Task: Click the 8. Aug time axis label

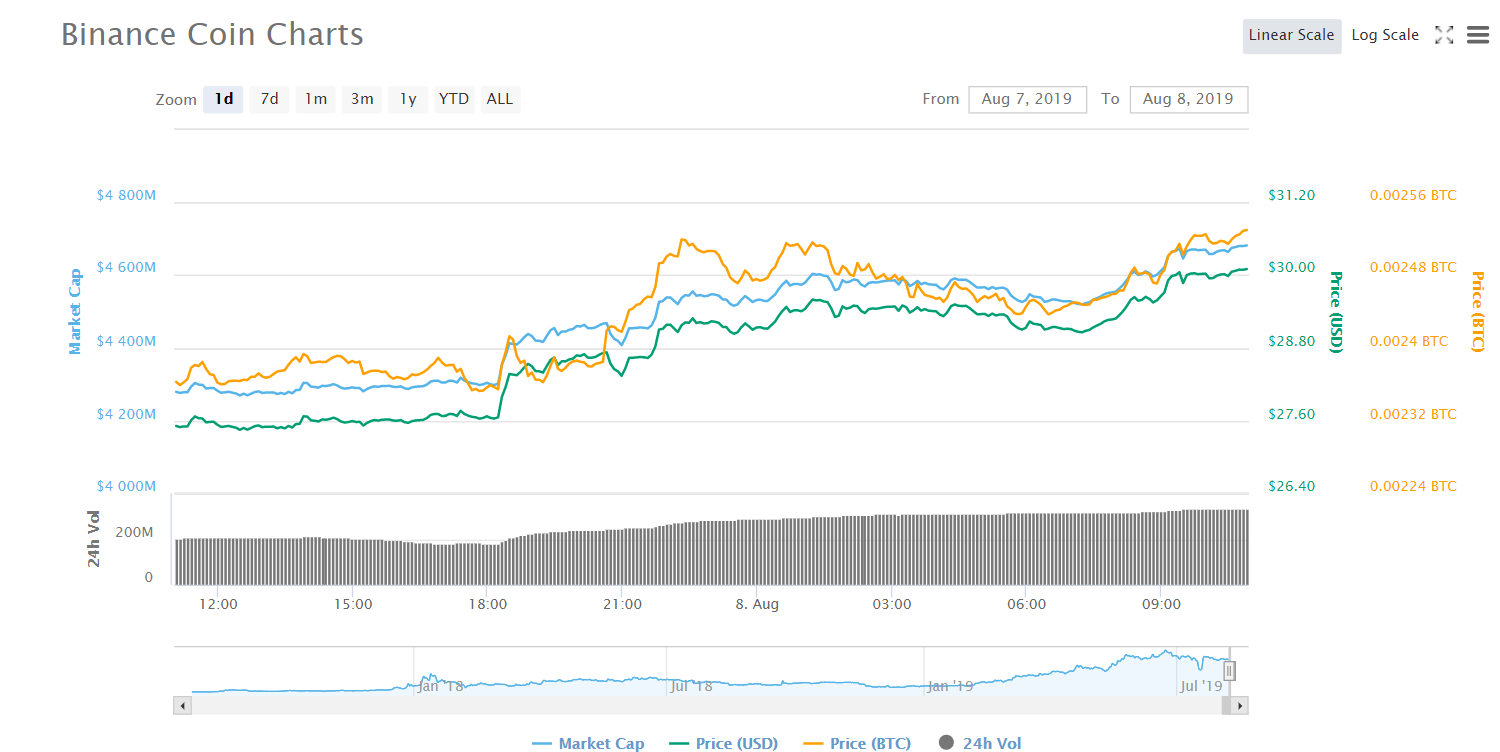Action: (757, 605)
